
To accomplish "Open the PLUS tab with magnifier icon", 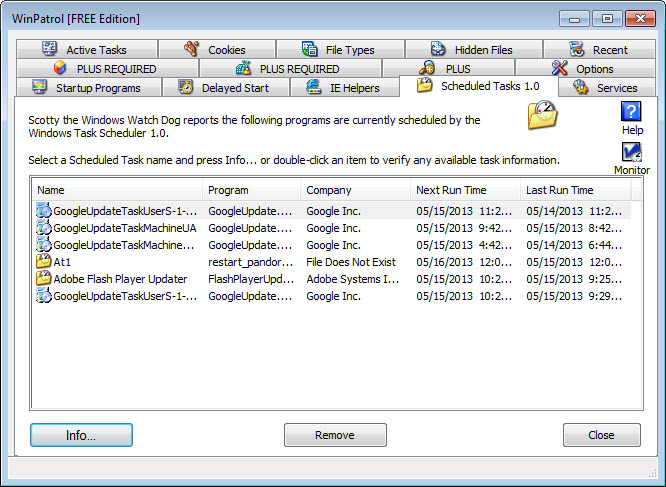I will coord(449,68).
